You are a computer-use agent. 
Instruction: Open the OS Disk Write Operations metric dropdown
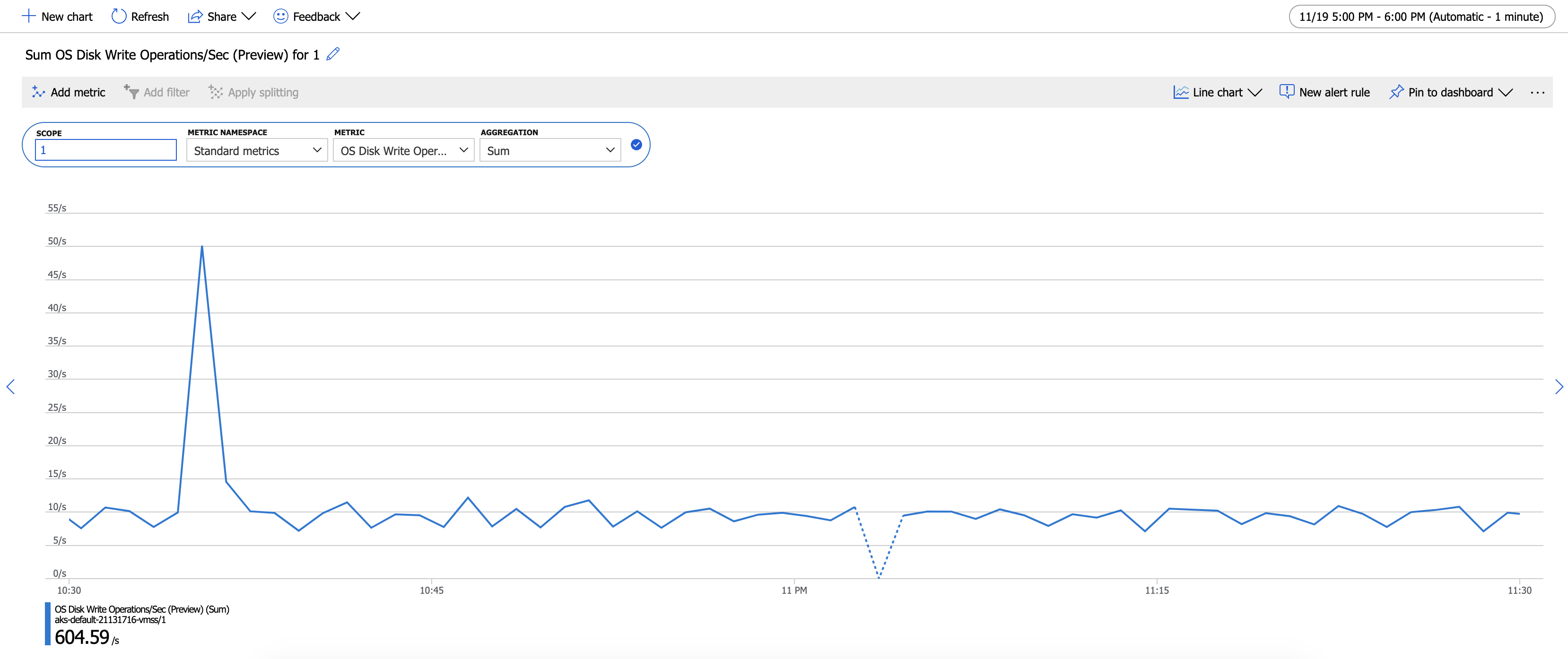403,150
